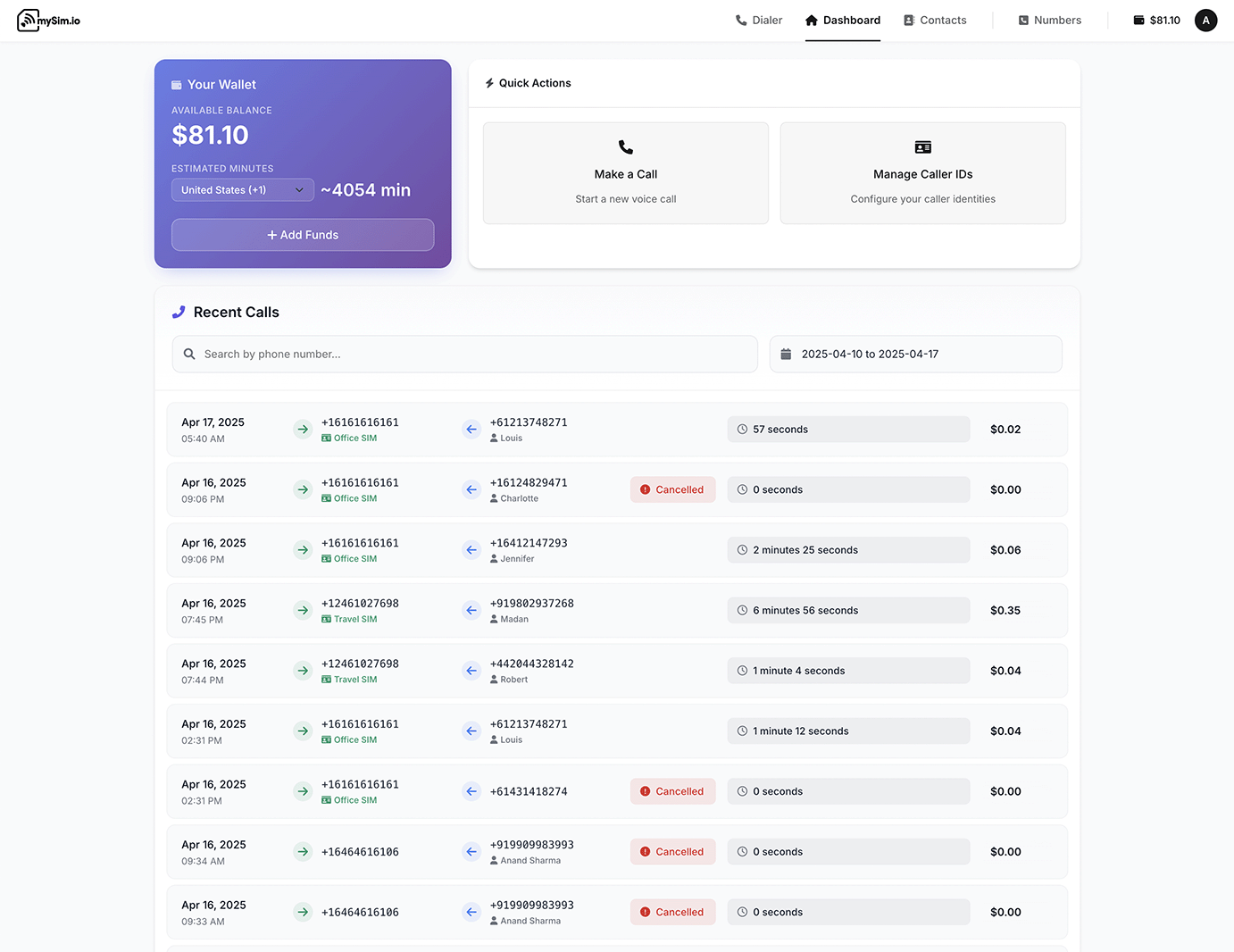Click the Manage Caller IDs card

coord(923,173)
